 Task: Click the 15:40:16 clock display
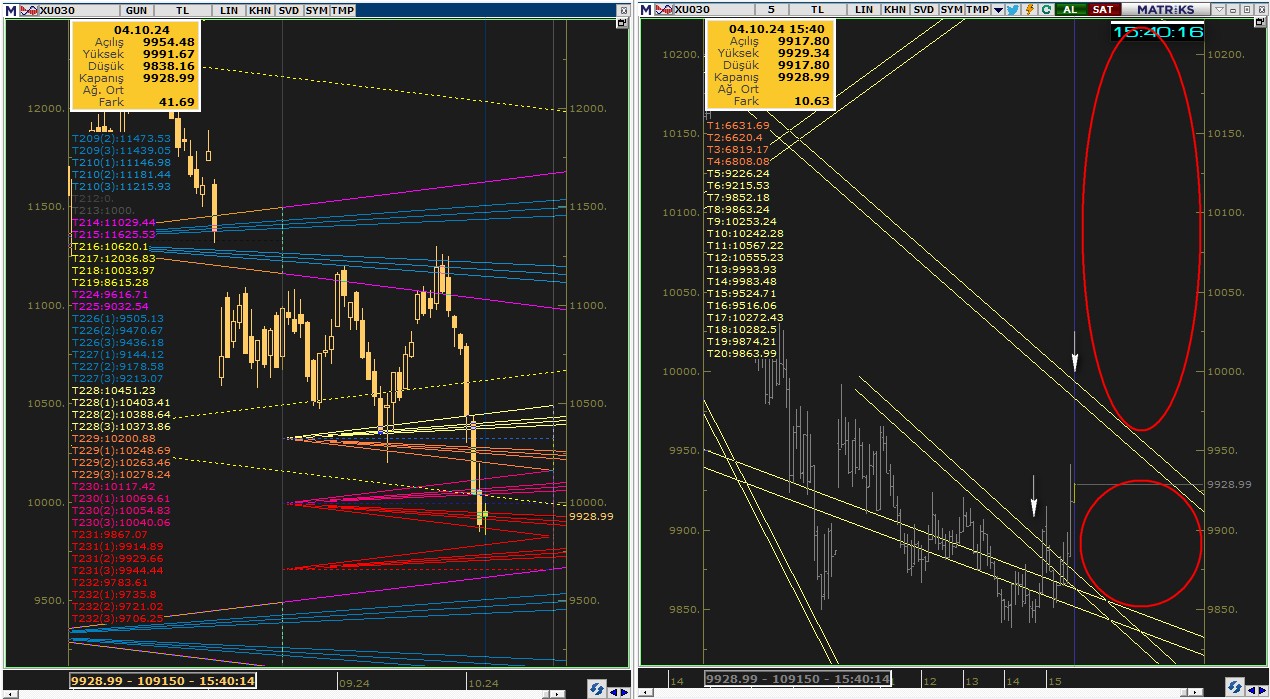[1158, 32]
